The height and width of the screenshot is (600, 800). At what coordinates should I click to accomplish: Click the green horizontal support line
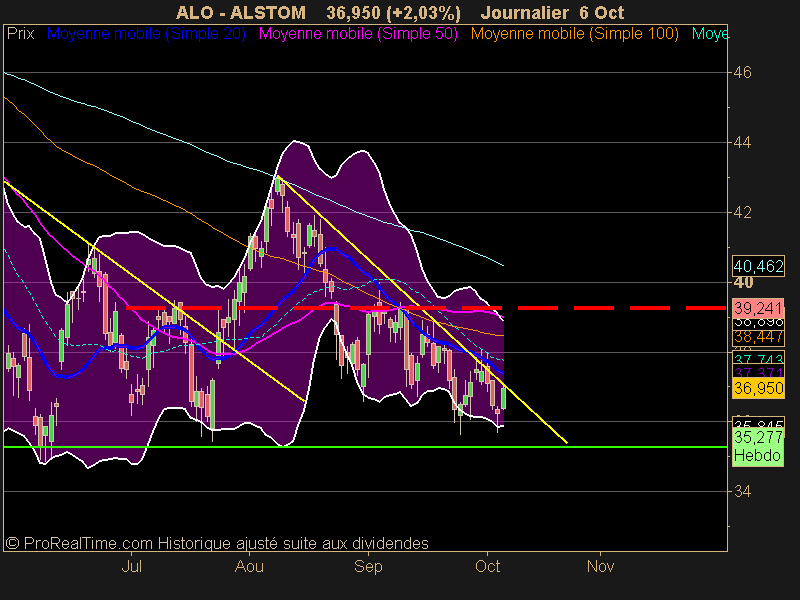[x=365, y=447]
